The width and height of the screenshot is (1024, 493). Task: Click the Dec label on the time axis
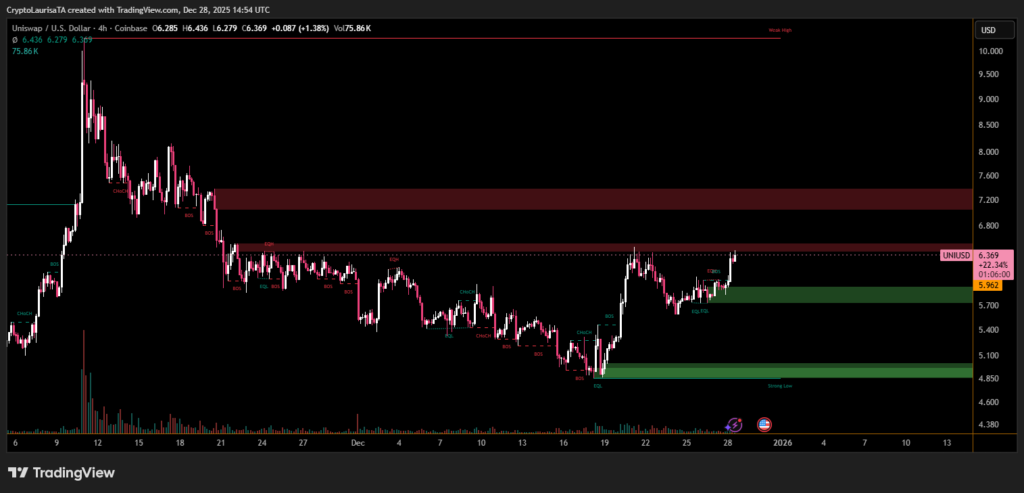coord(358,441)
